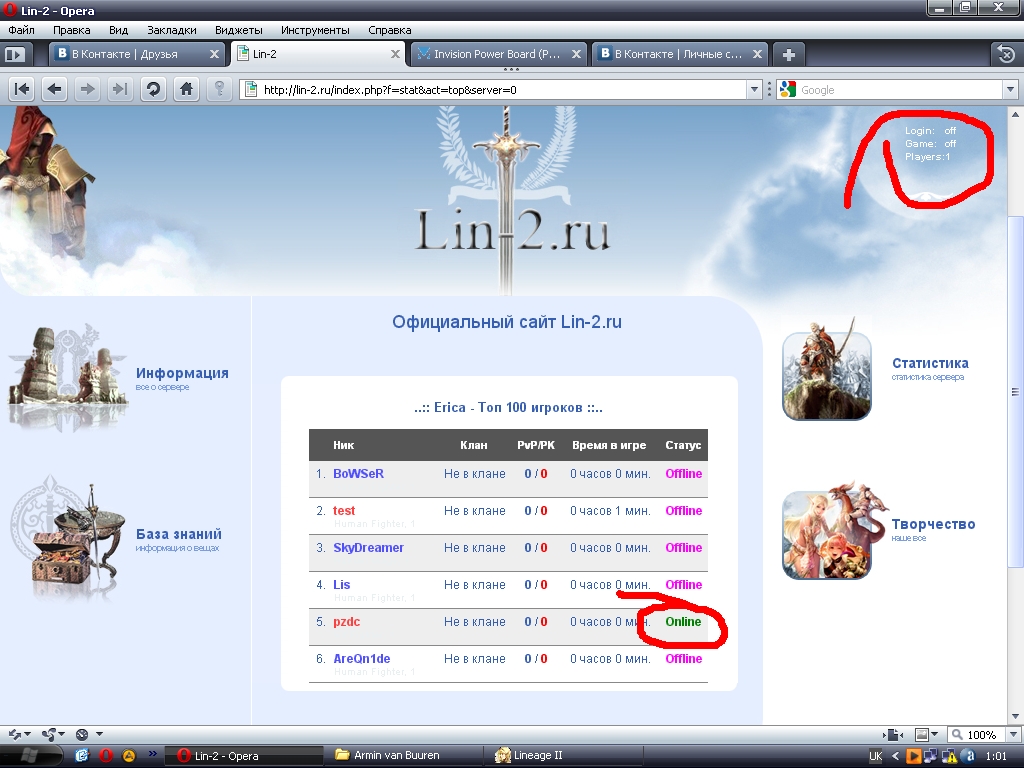Open player SkyDreamer profile link

coord(368,548)
